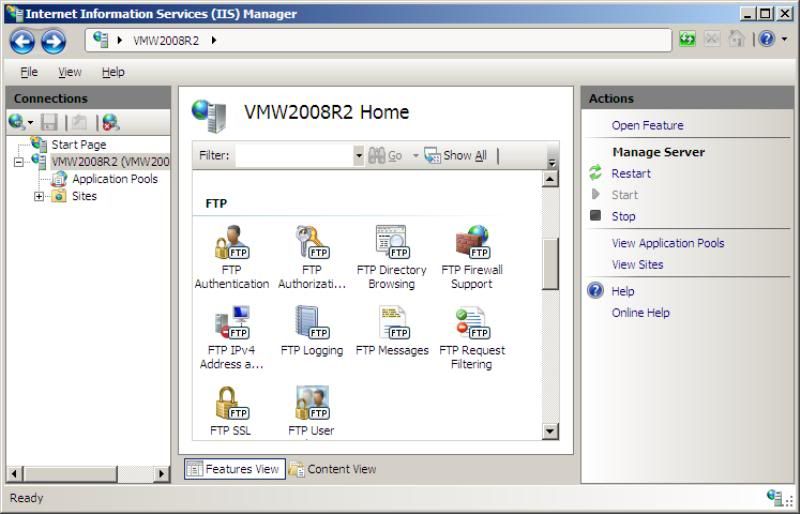
Task: Open the Go button dropdown arrow
Action: 415,156
